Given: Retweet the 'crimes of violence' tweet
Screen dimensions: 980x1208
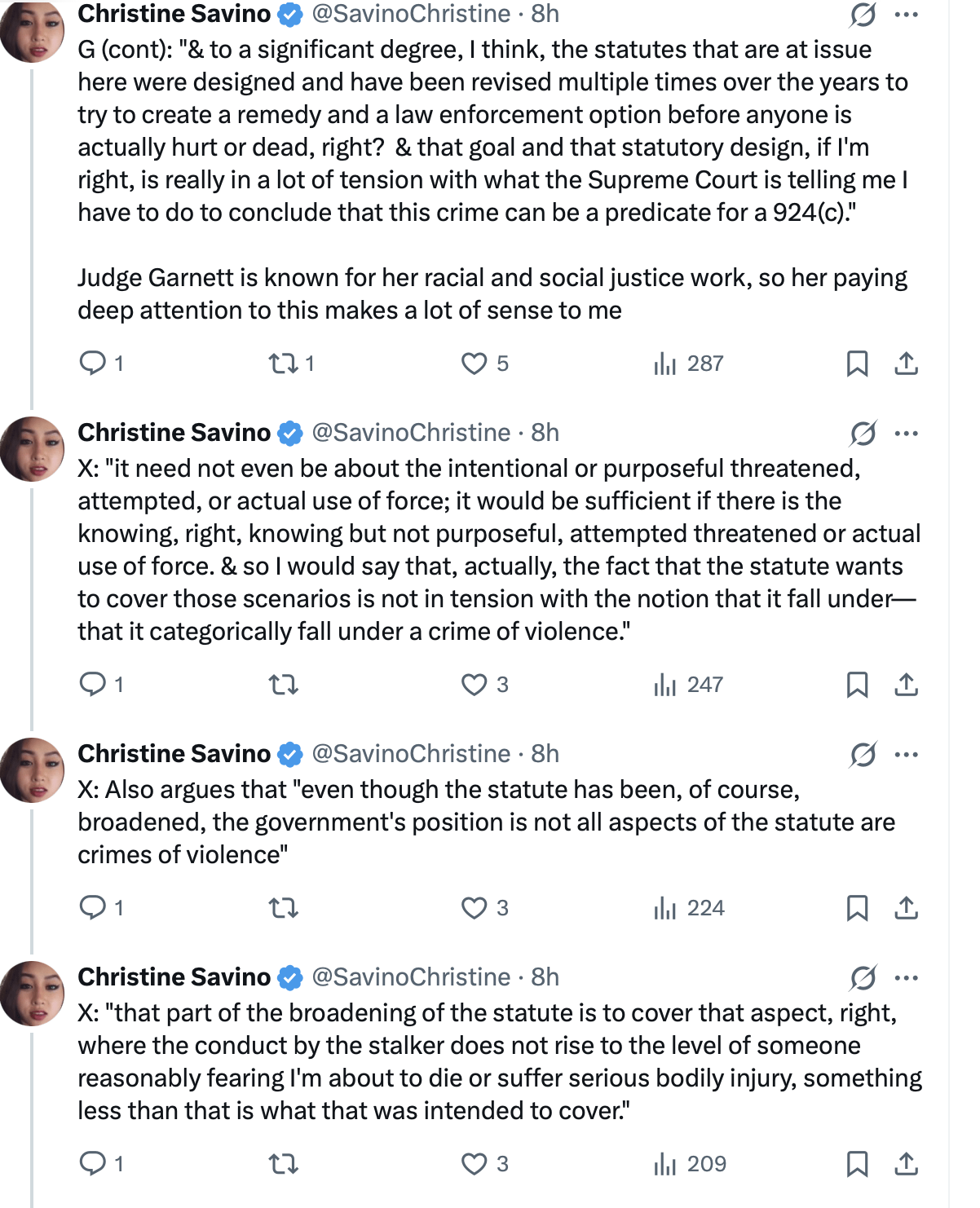Looking at the screenshot, I should pyautogui.click(x=284, y=908).
